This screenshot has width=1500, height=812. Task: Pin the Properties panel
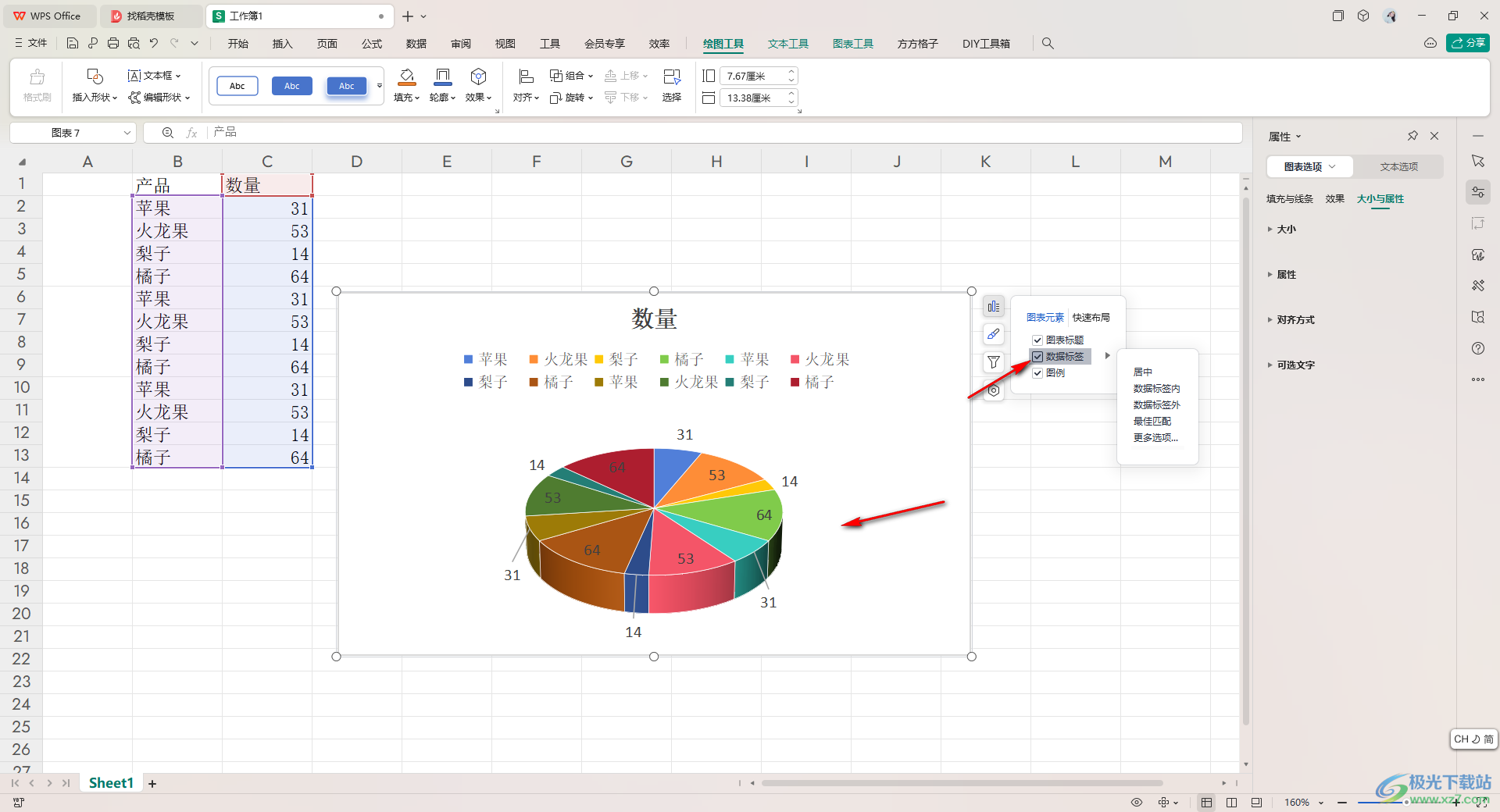(x=1412, y=136)
